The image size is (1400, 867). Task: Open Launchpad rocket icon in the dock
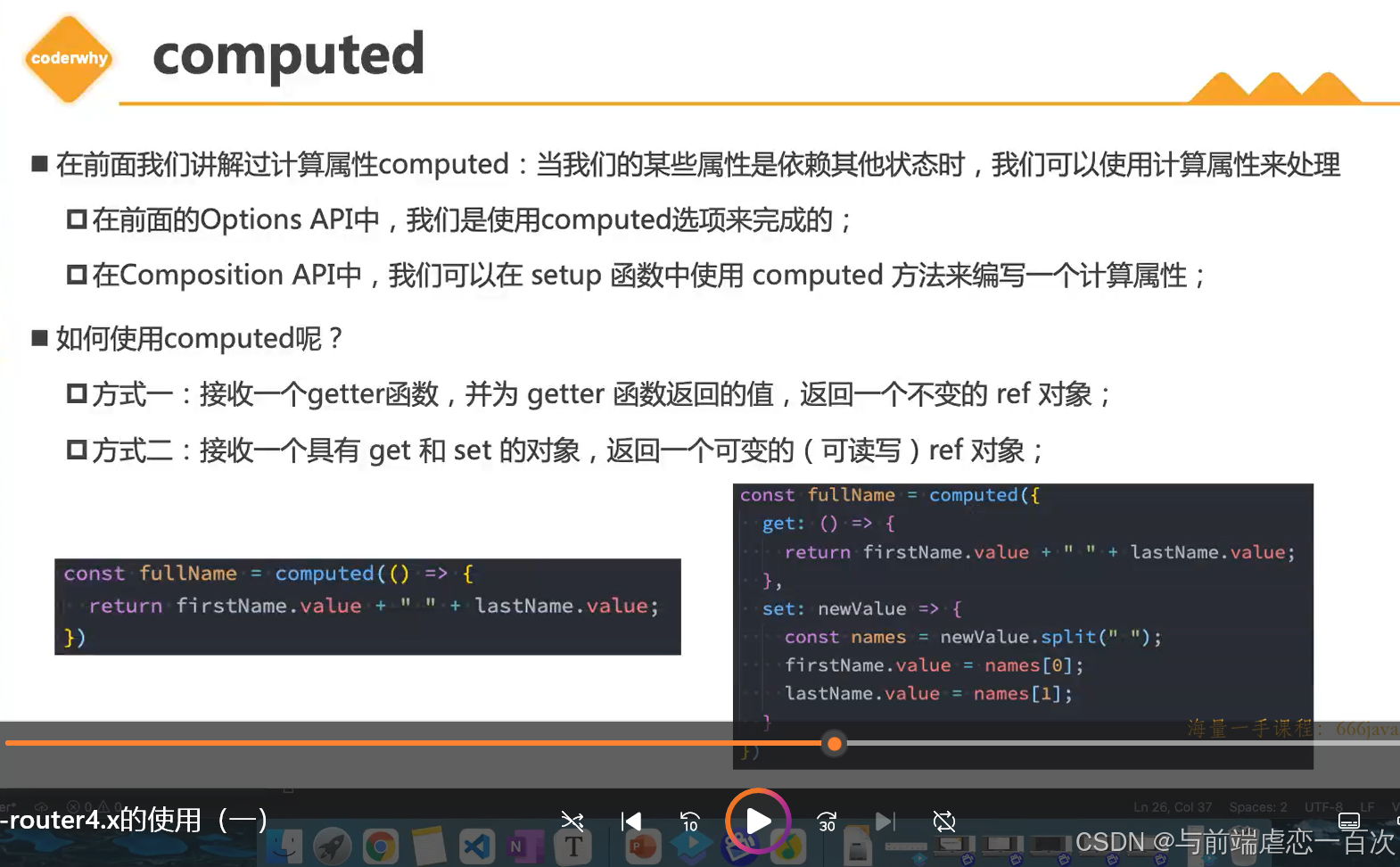[x=332, y=846]
